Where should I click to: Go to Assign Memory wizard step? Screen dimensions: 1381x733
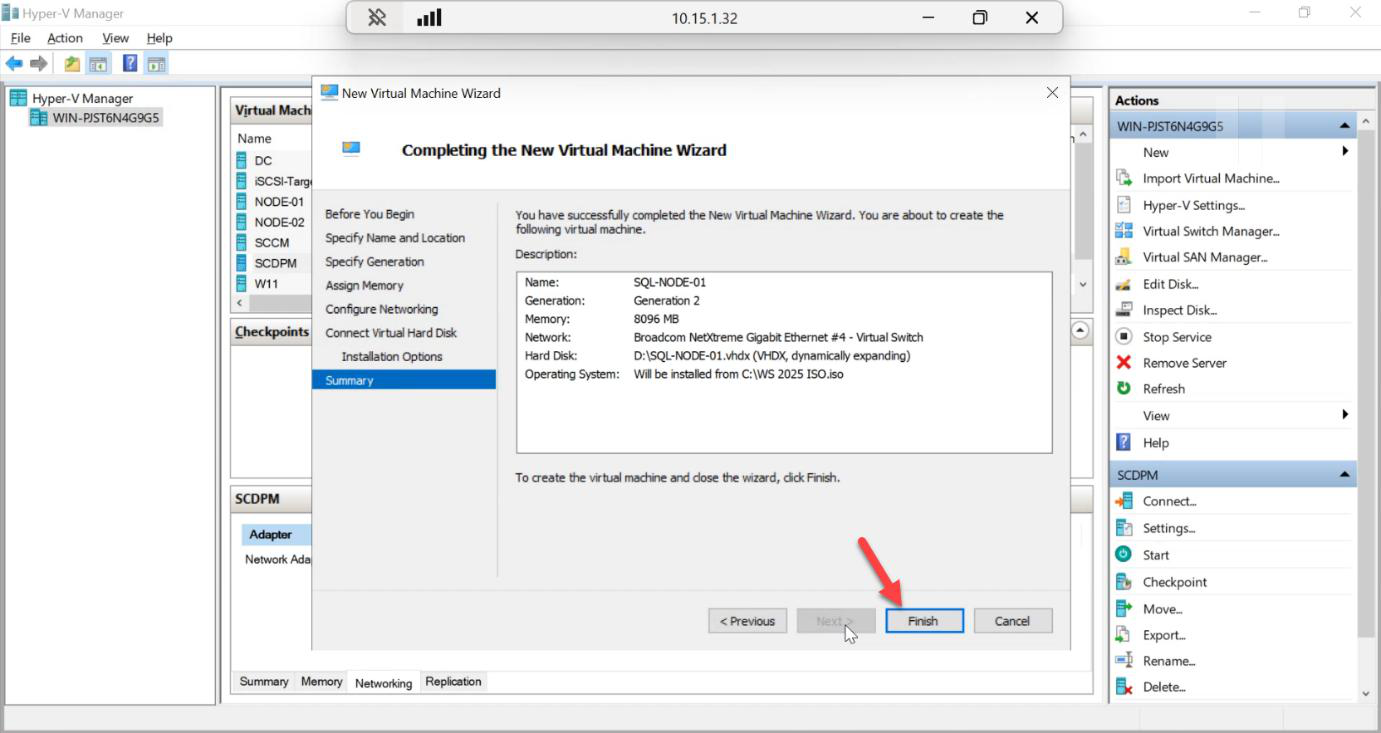pyautogui.click(x=365, y=285)
